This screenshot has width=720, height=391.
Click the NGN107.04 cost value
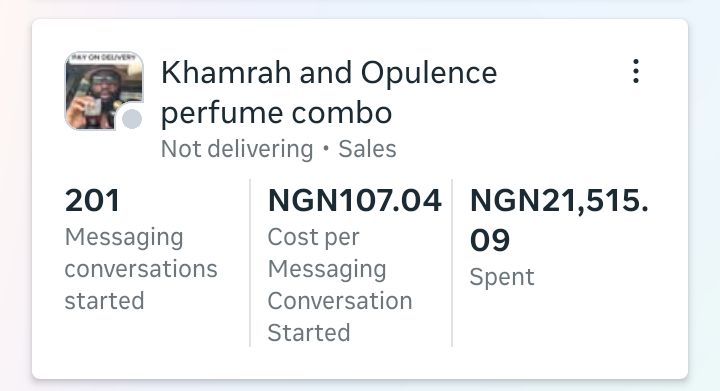(354, 201)
